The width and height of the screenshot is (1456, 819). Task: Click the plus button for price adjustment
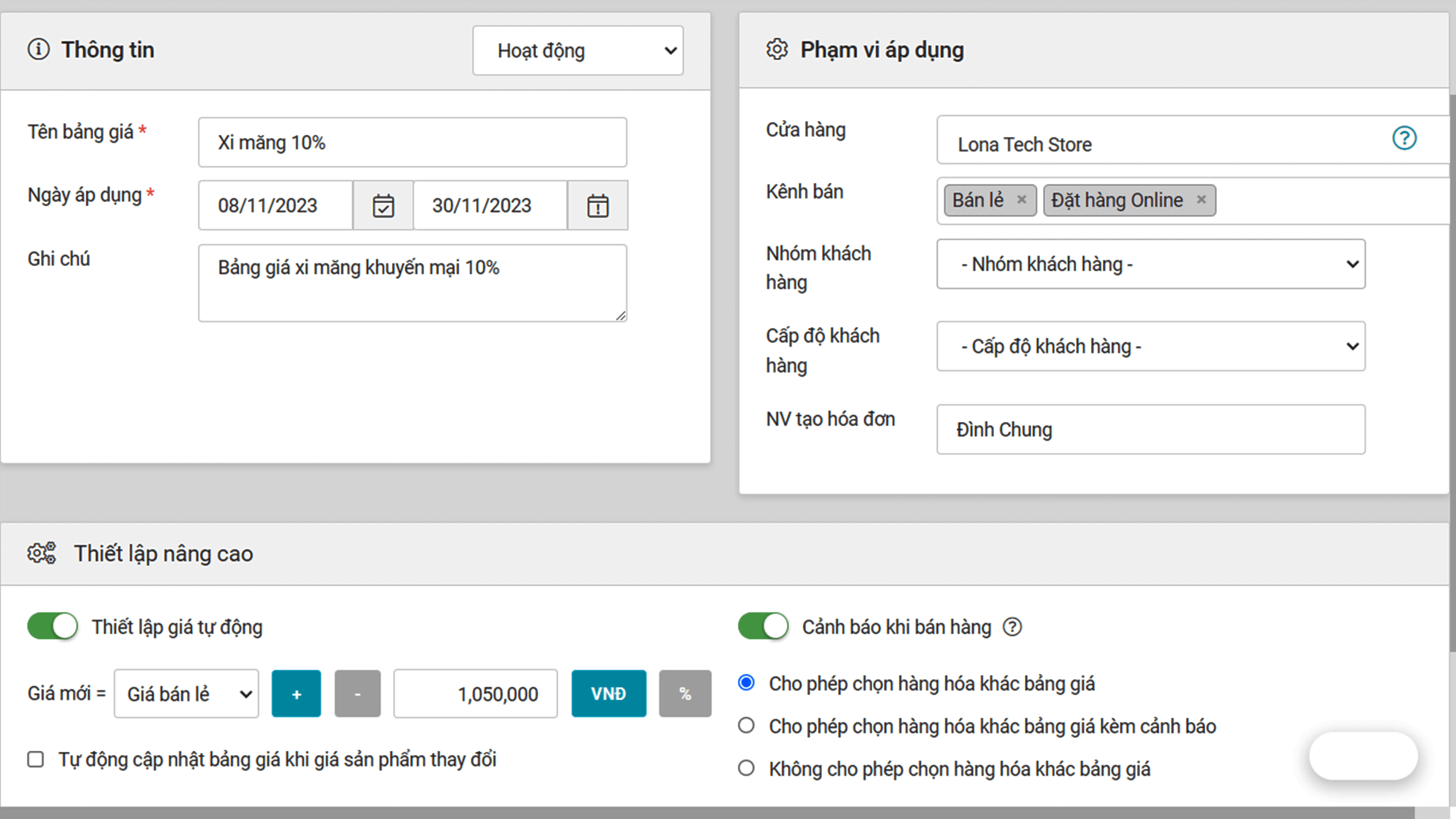click(x=296, y=694)
